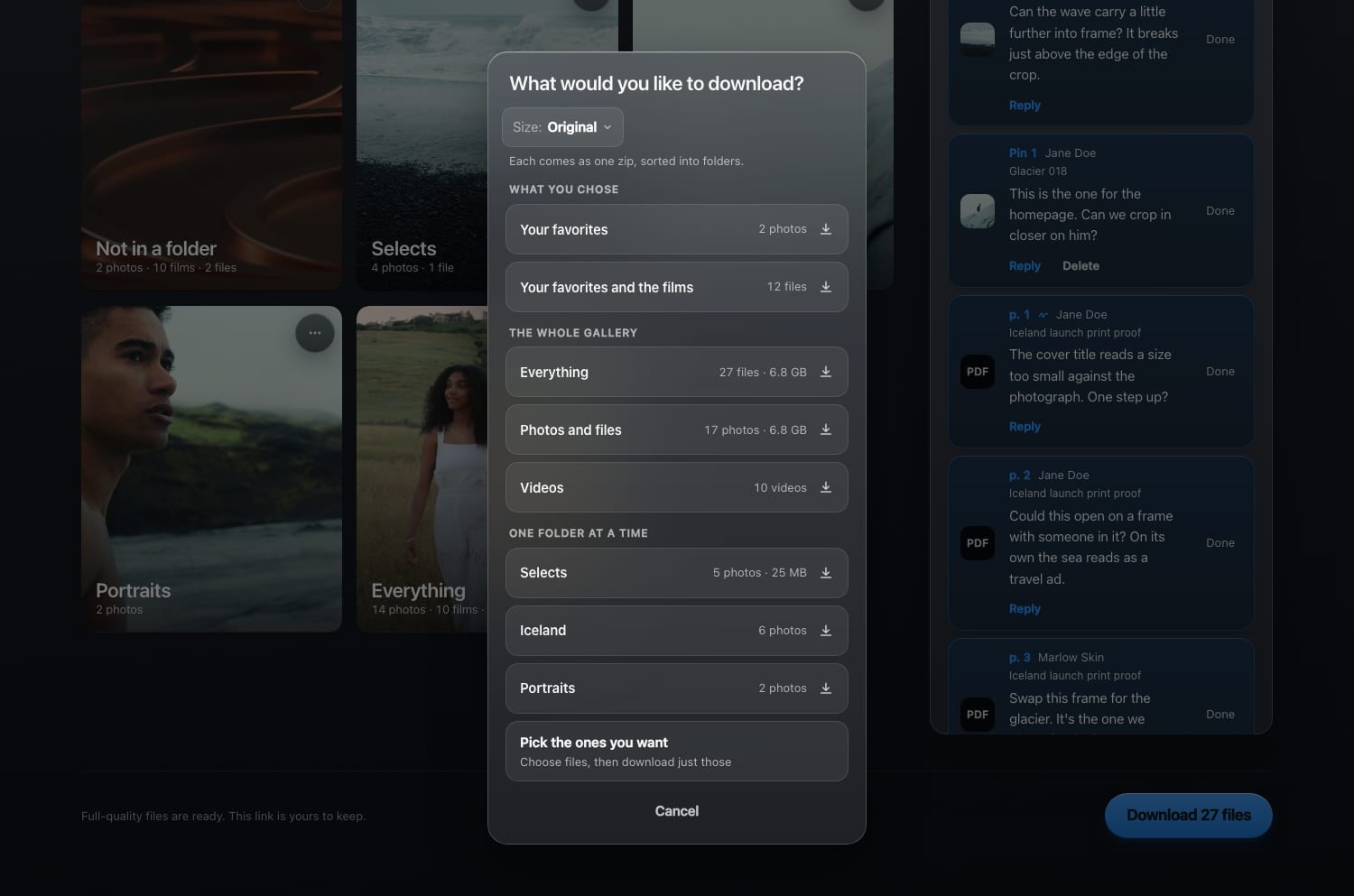
Task: Mark the wave crop comment as Done
Action: coord(1220,40)
